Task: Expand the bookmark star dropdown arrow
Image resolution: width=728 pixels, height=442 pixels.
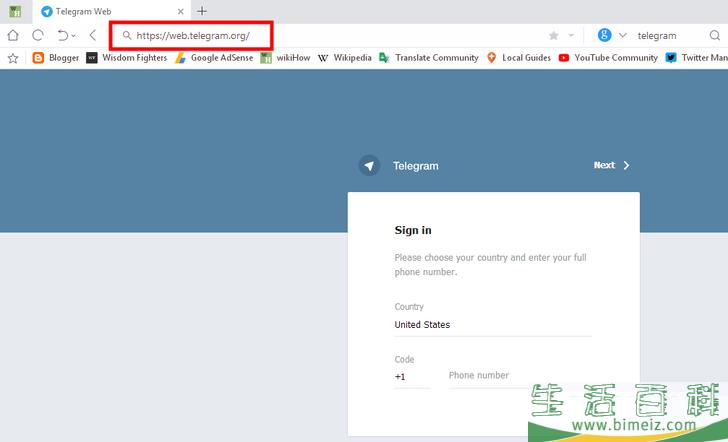Action: click(571, 35)
